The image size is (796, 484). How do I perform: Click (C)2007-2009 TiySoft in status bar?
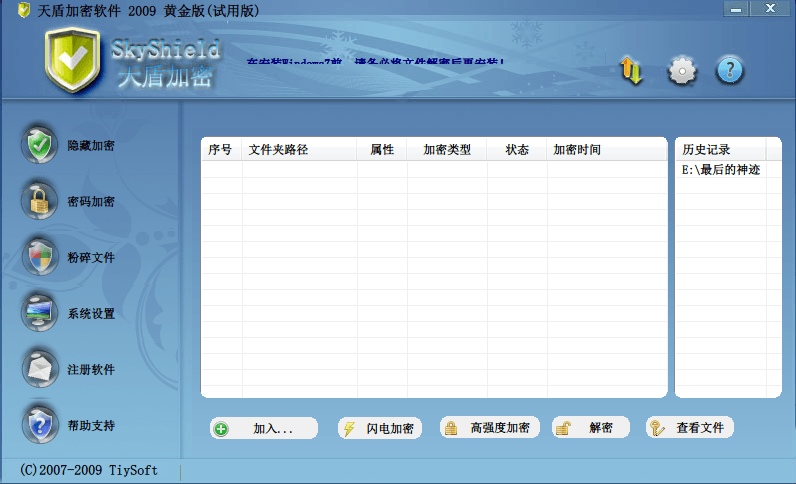(x=89, y=470)
